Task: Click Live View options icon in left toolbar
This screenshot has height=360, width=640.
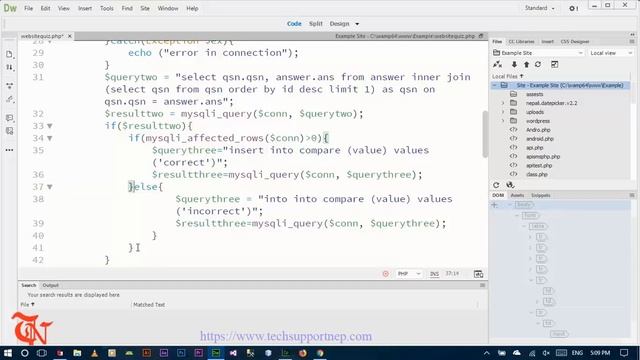Action: 9,86
